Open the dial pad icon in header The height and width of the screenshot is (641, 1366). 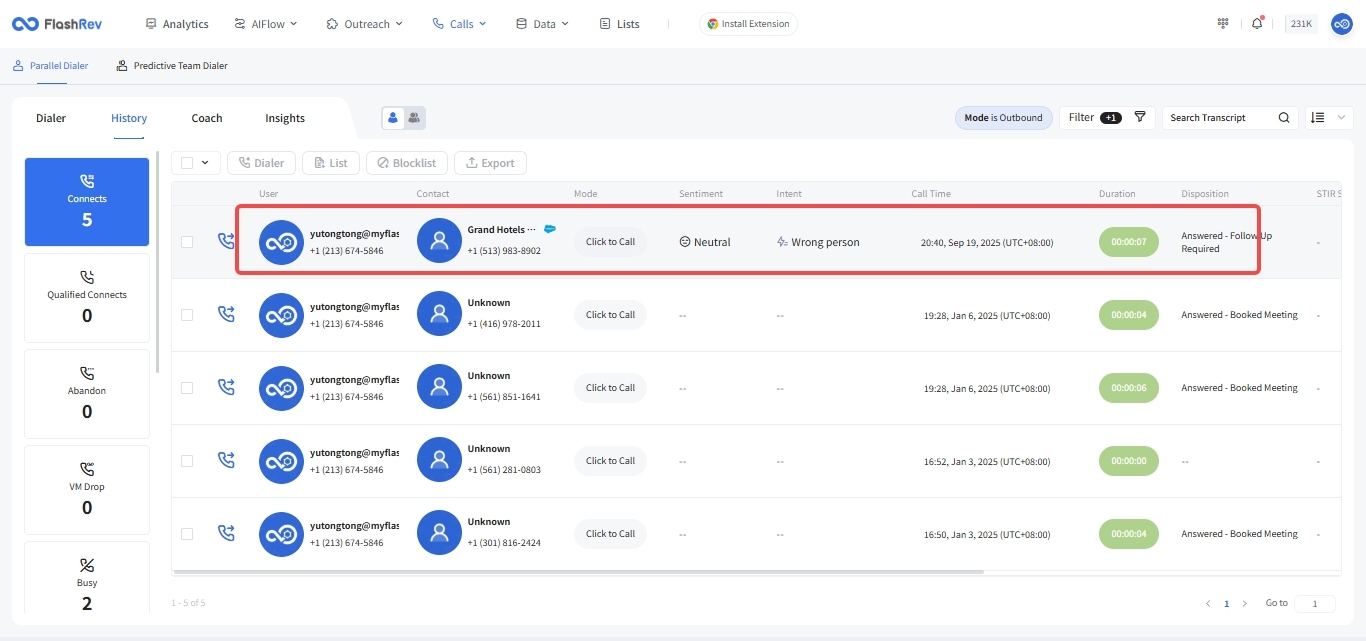pyautogui.click(x=1223, y=24)
